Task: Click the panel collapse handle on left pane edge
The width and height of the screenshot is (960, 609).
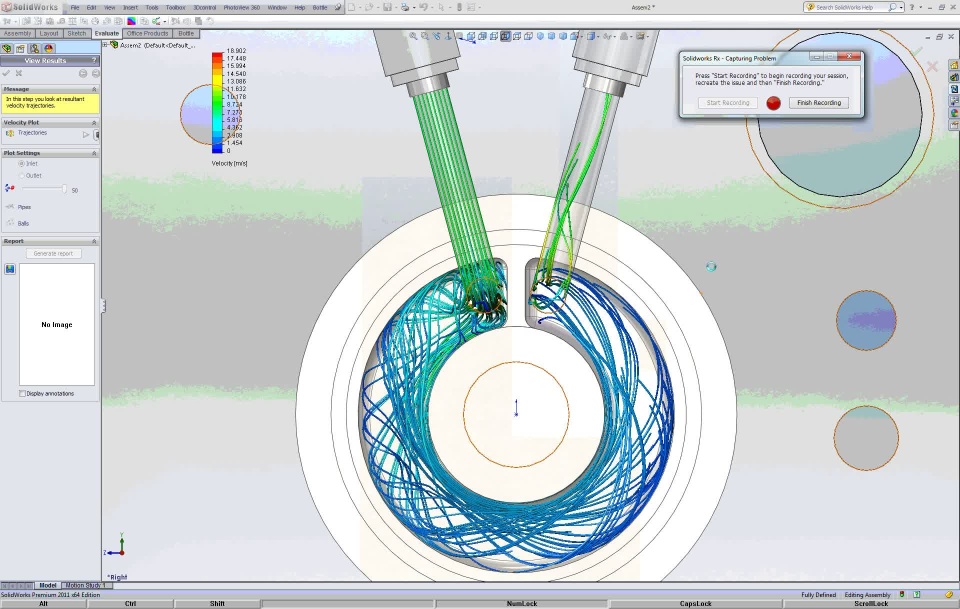Action: click(103, 305)
